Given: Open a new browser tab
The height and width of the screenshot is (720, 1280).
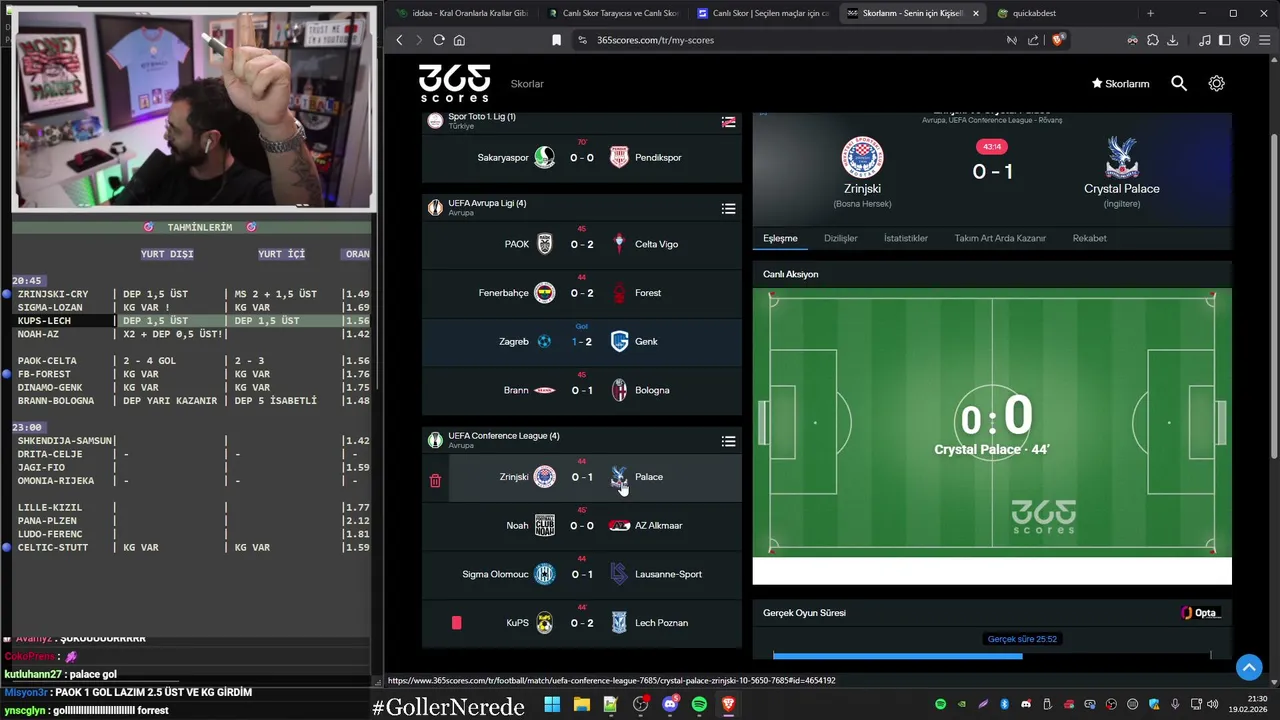Looking at the screenshot, I should click(1150, 13).
